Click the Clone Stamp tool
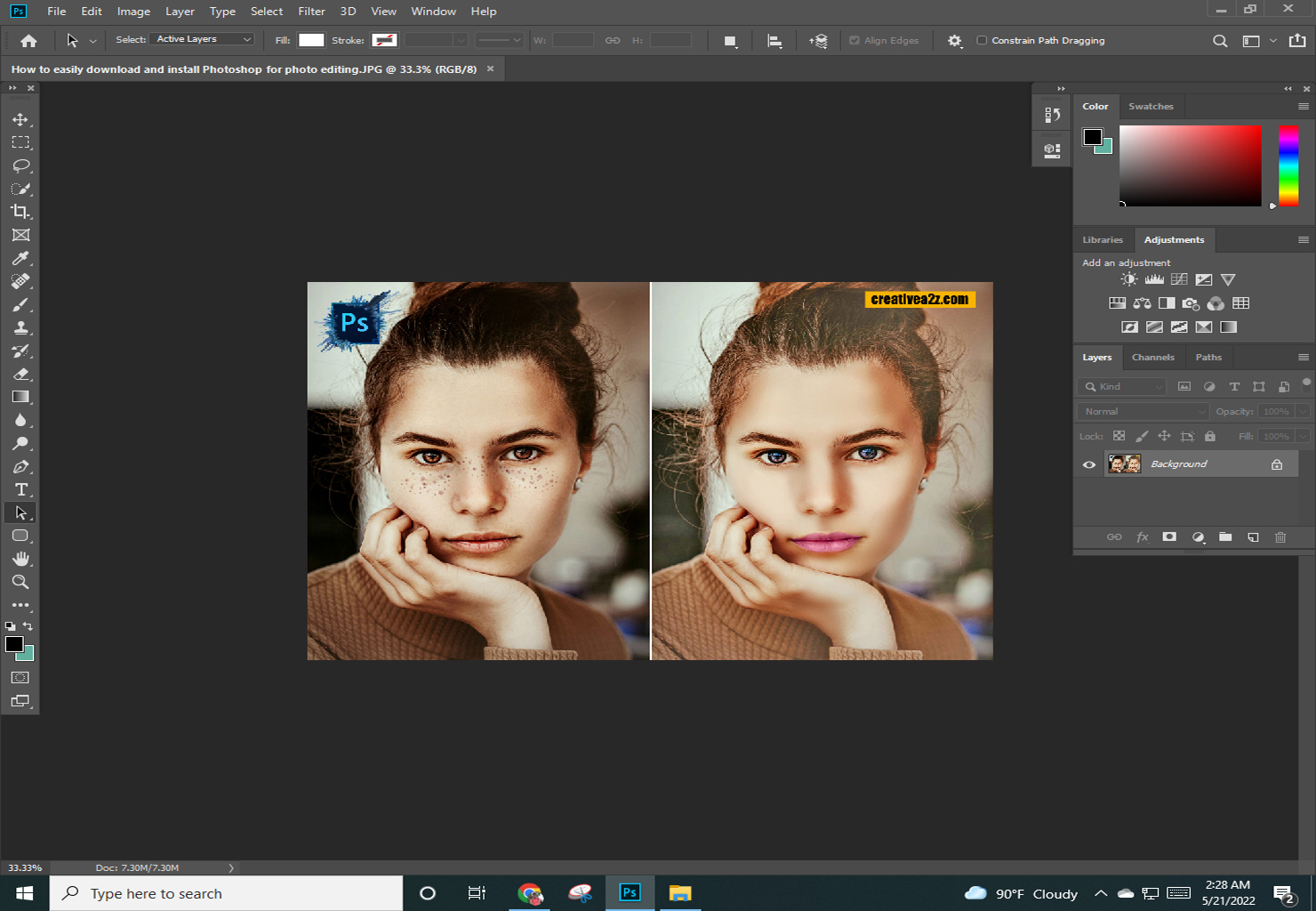The height and width of the screenshot is (911, 1316). 20,327
